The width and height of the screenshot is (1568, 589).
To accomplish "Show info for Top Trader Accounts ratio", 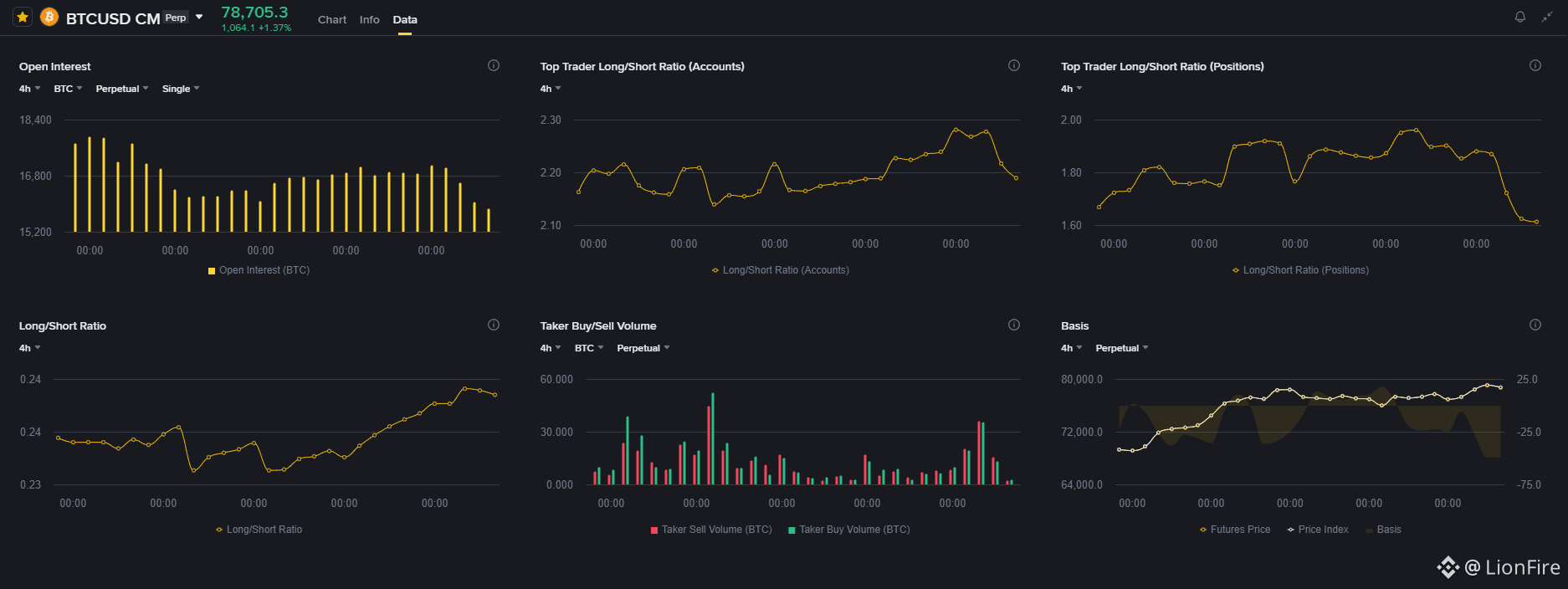I will point(1014,65).
